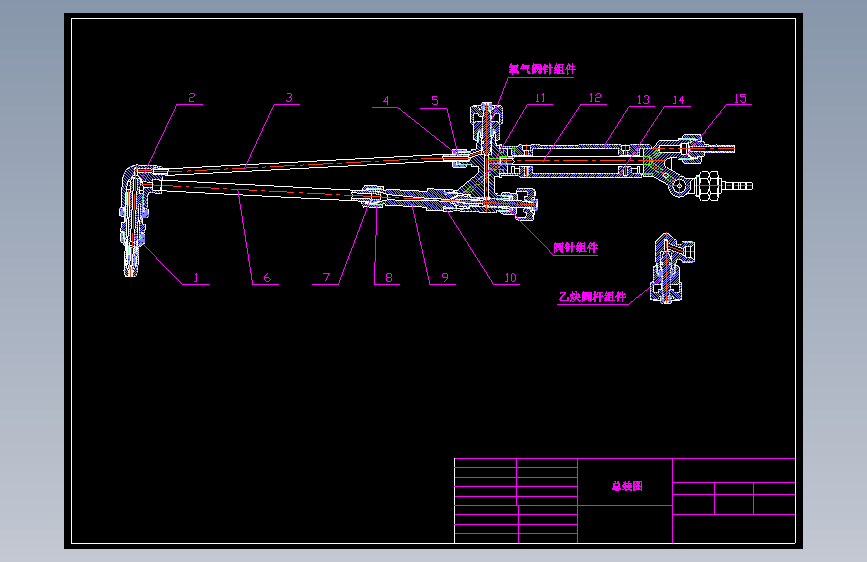Click the hex-nut hose connector at right end
867x562 pixels.
(x=724, y=186)
